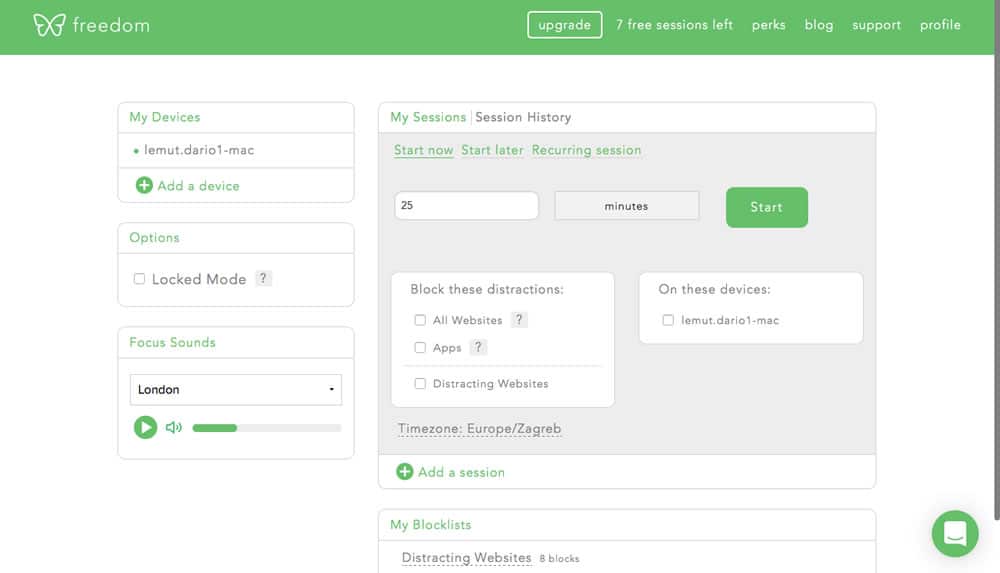Select lemut.dario1-mac under My Devices

(x=199, y=150)
